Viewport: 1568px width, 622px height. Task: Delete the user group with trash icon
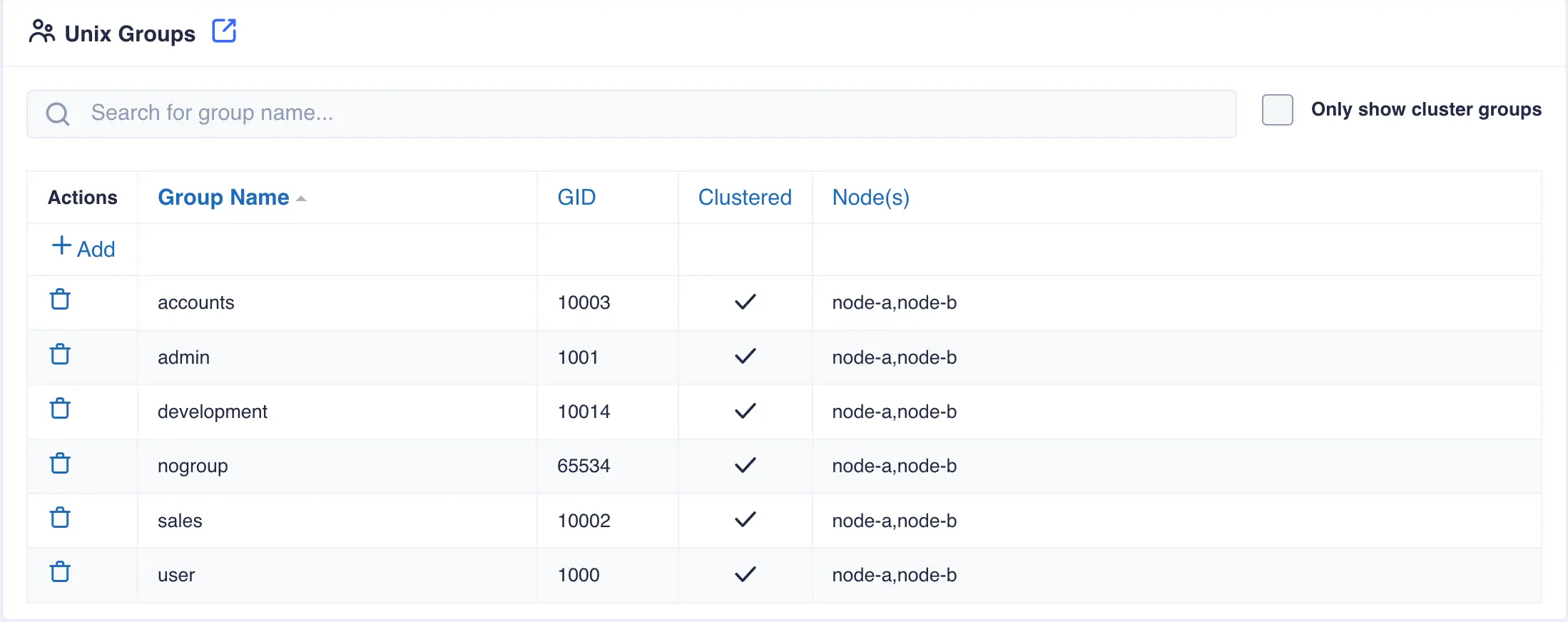coord(61,572)
